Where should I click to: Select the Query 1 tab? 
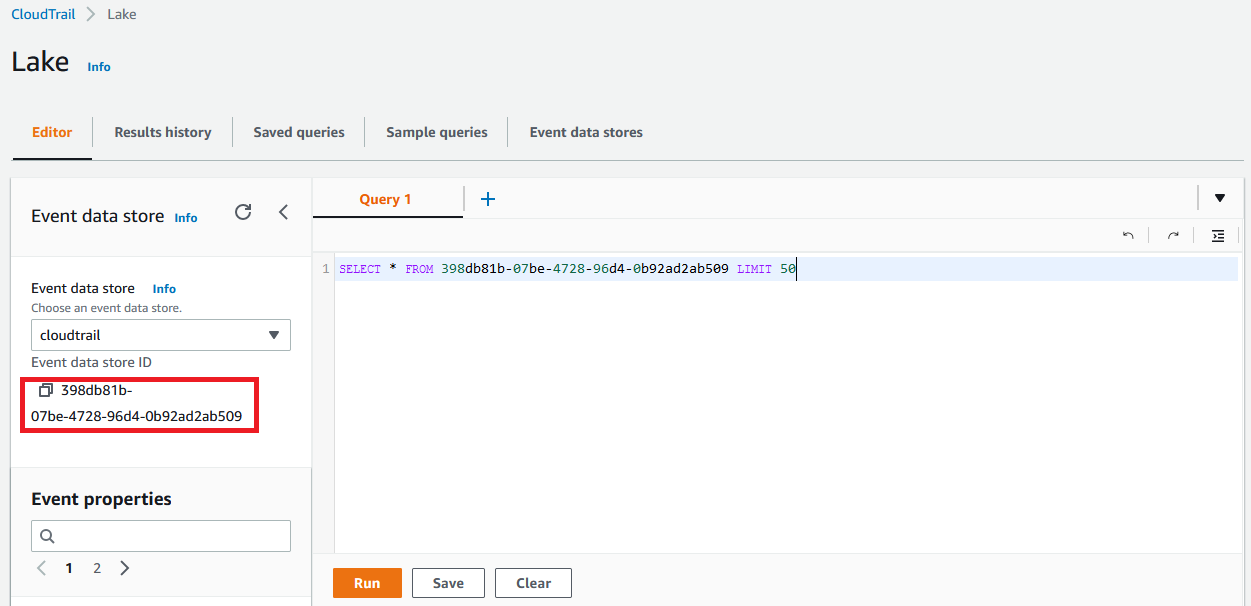coord(386,199)
